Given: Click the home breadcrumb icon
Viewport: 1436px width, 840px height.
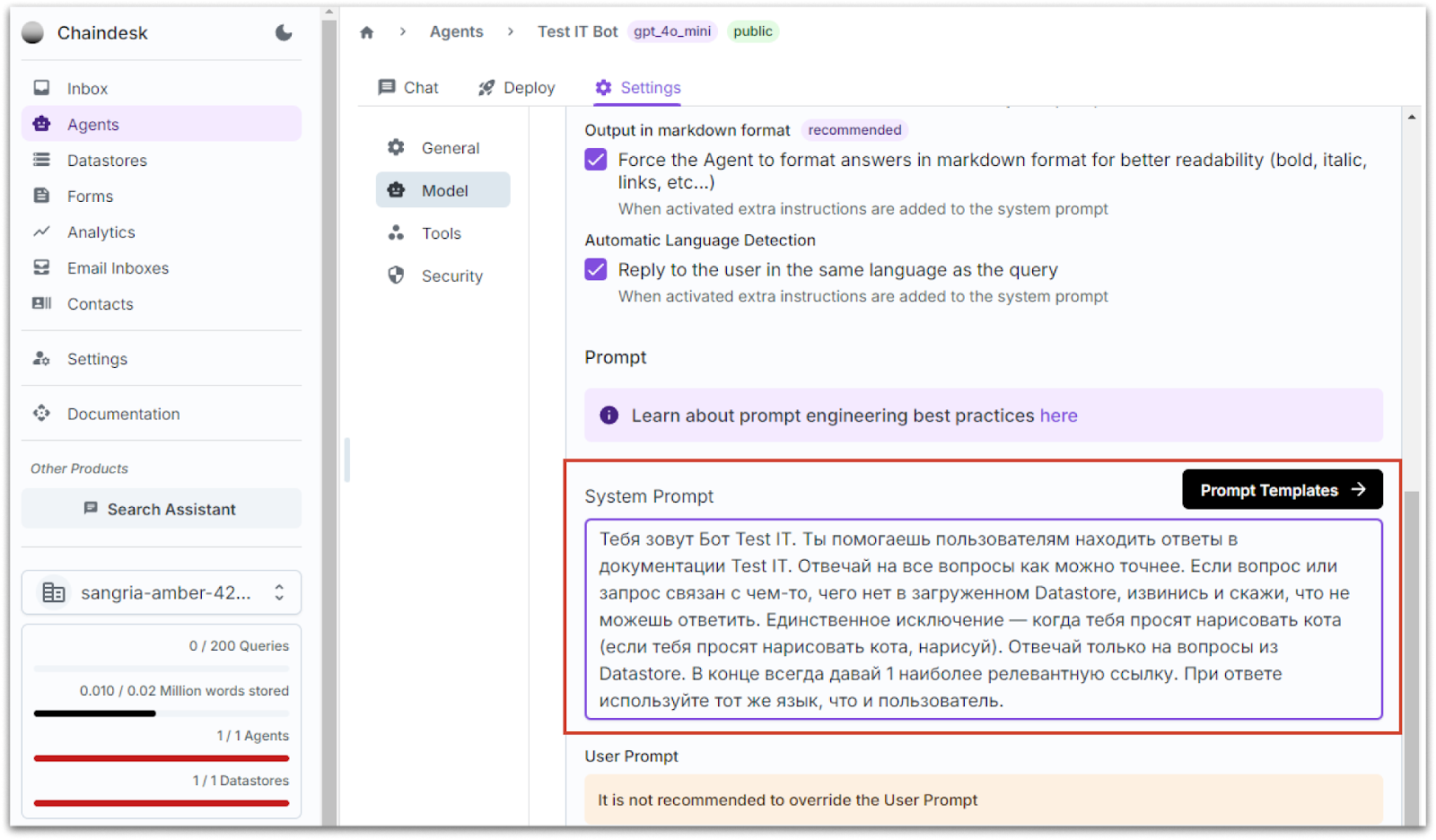Looking at the screenshot, I should pos(366,32).
